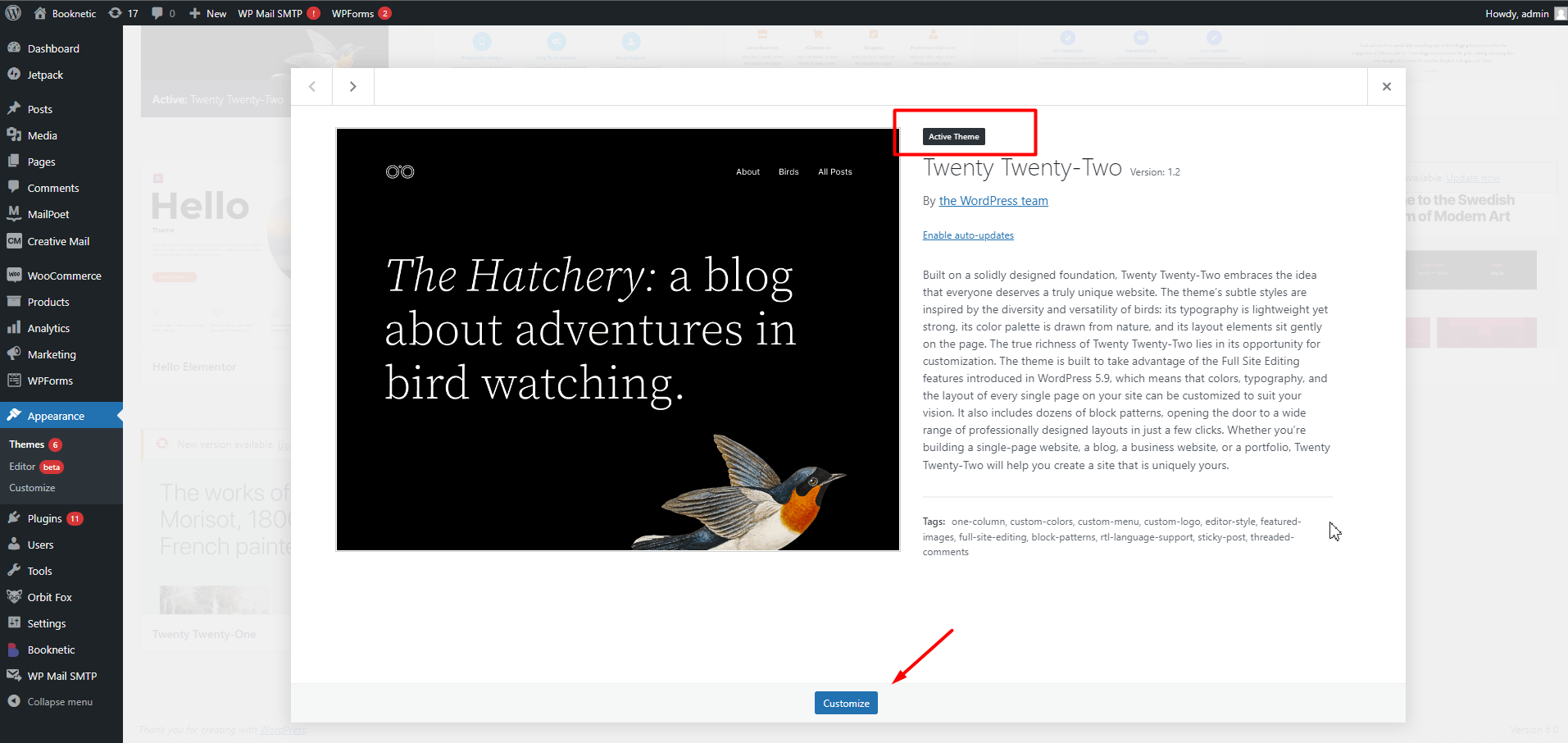Open the Creative Mail icon

(x=14, y=240)
